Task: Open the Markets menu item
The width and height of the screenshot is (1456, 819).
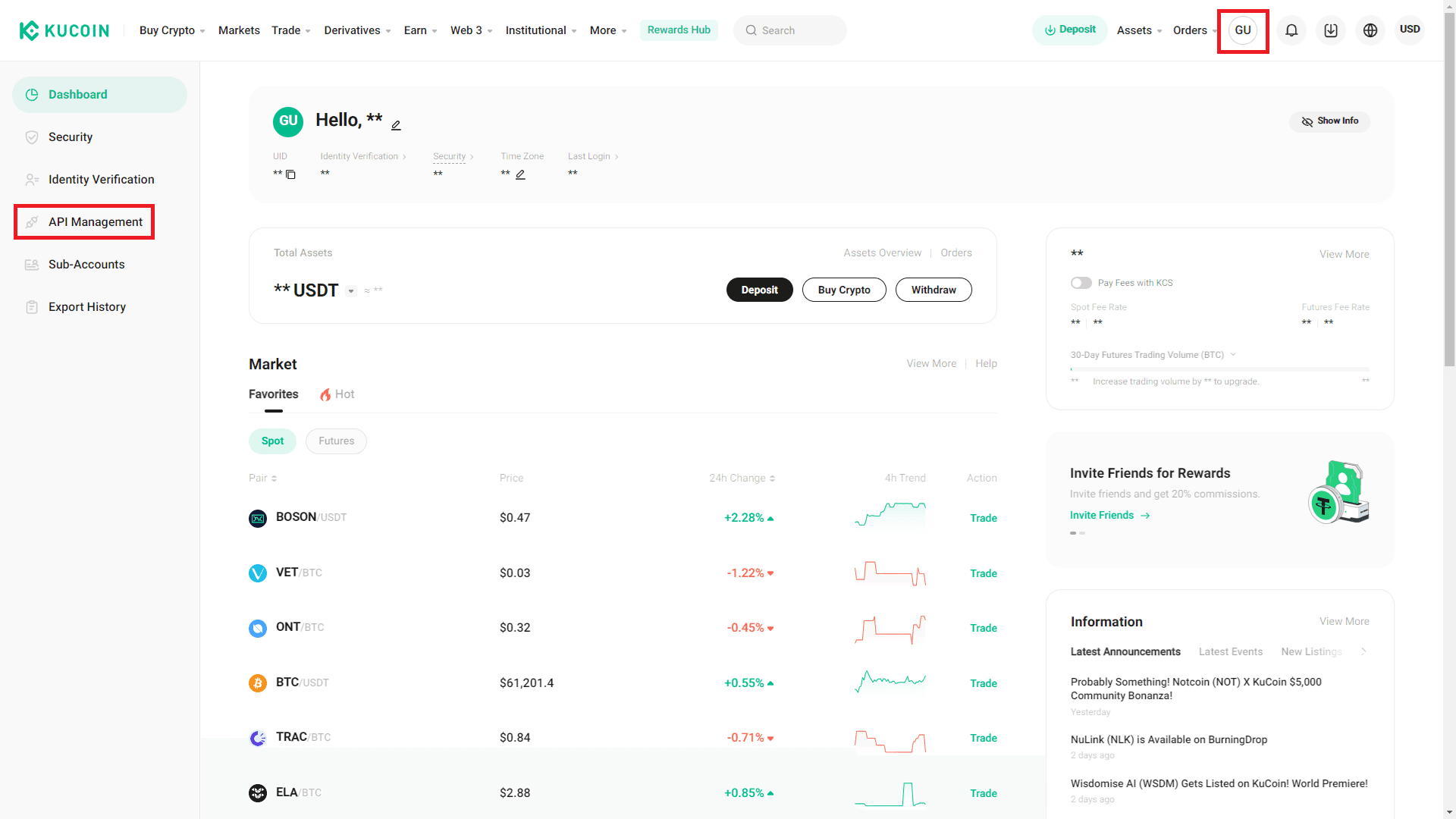Action: pyautogui.click(x=239, y=30)
